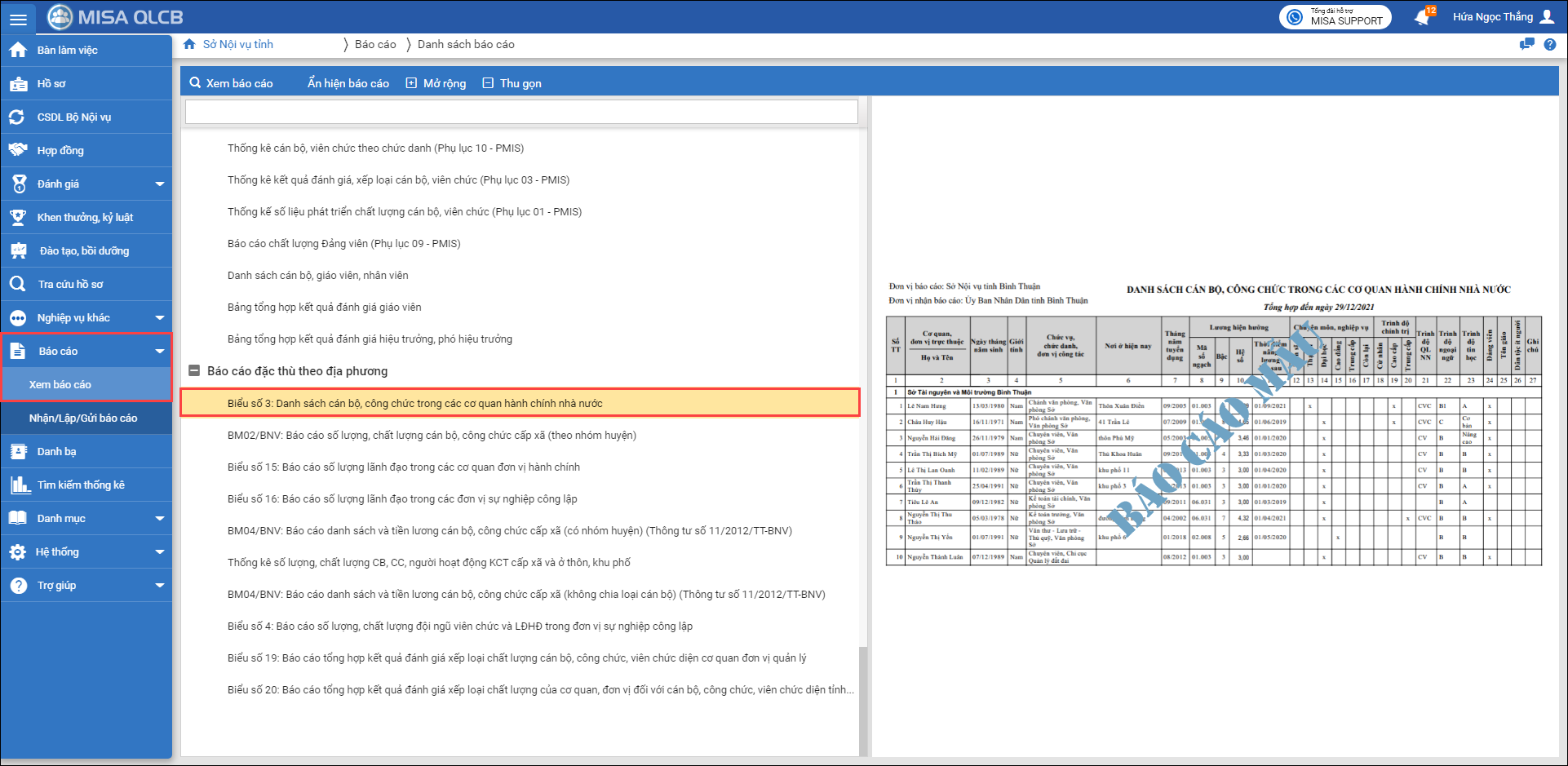This screenshot has width=1568, height=766.
Task: Click the home icon in breadcrumb
Action: (x=189, y=44)
